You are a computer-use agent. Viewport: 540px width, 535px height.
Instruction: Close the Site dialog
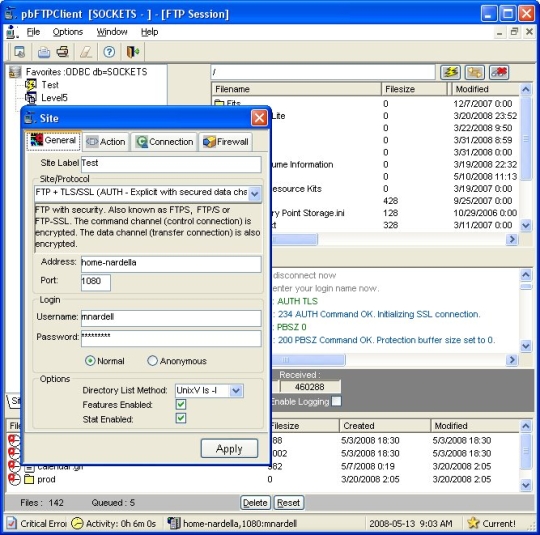click(259, 118)
